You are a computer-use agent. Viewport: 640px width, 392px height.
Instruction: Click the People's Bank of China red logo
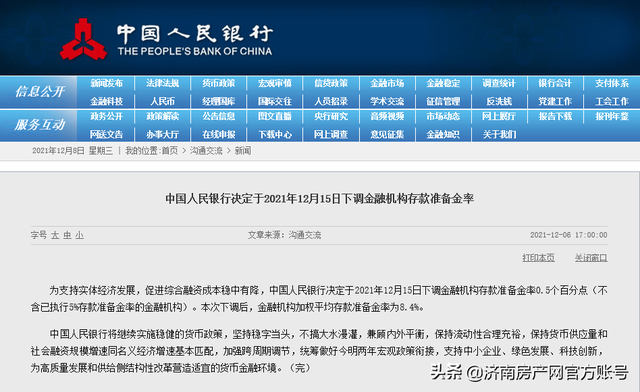tap(83, 39)
